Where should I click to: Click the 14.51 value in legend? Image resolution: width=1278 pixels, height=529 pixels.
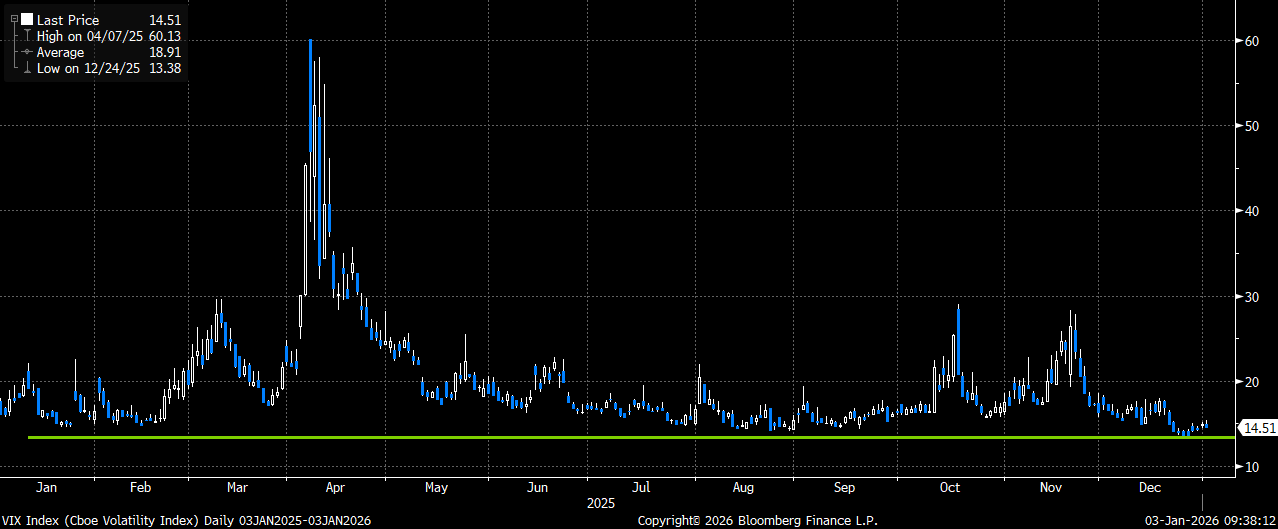(164, 19)
